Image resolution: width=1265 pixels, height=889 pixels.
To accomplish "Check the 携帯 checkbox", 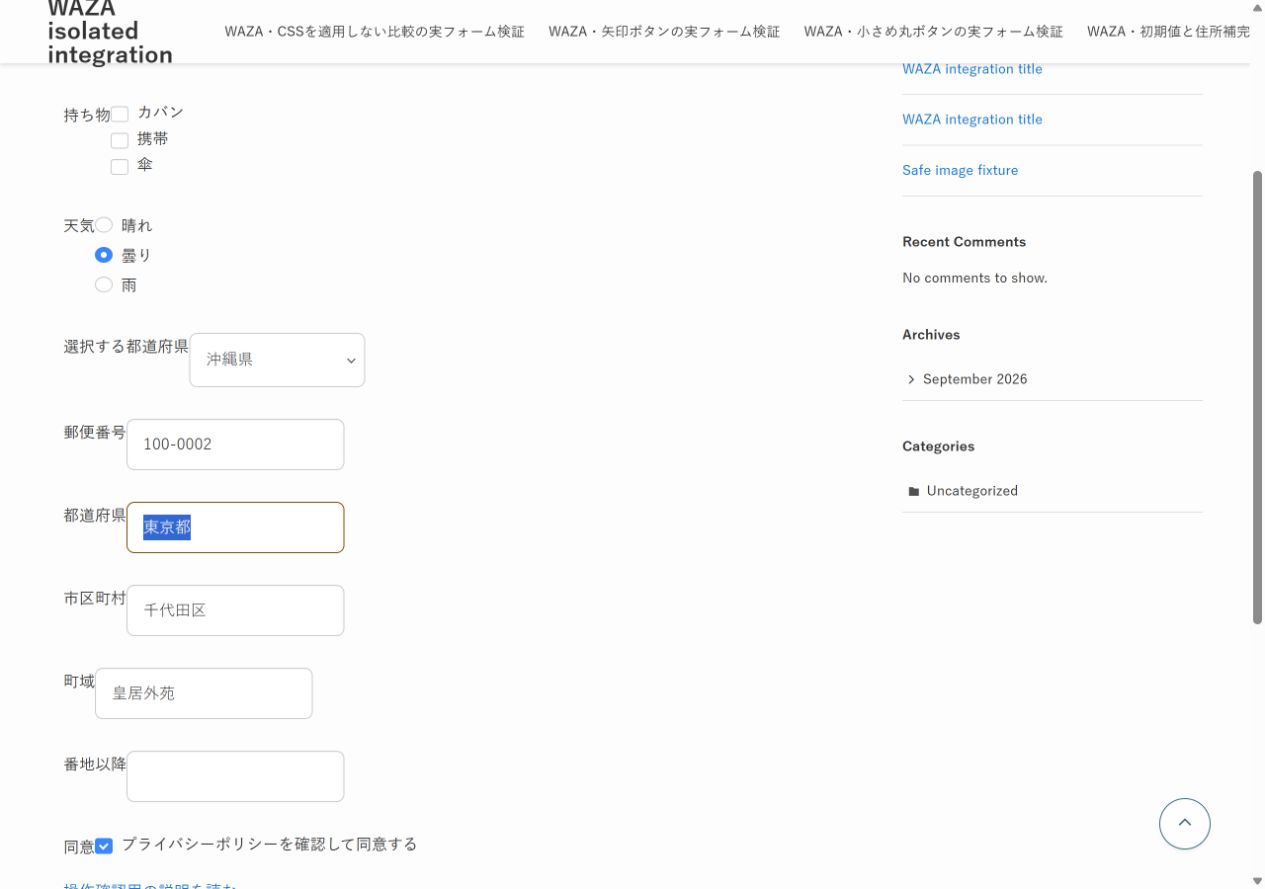I will click(x=120, y=141).
